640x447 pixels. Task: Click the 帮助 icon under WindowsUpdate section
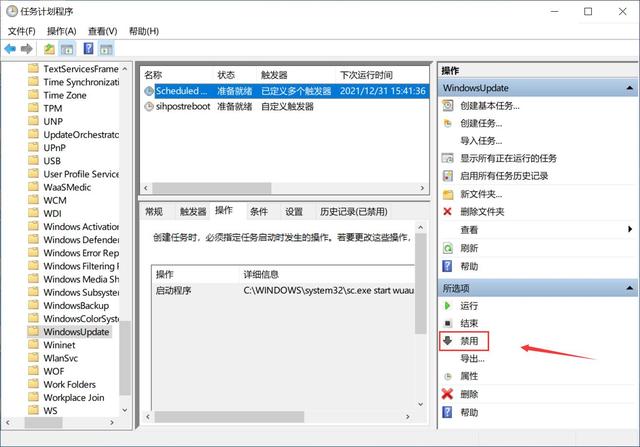[447, 266]
